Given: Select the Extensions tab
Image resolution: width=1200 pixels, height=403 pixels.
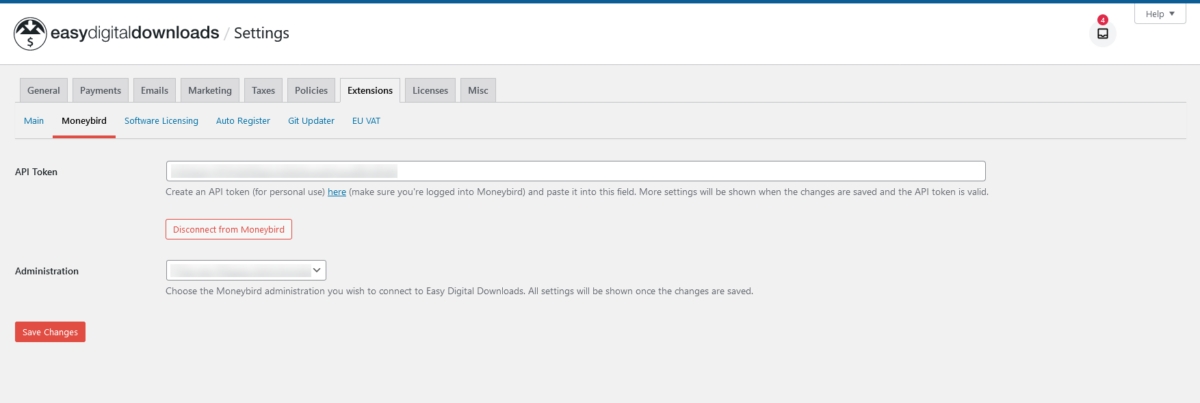Looking at the screenshot, I should (x=370, y=90).
